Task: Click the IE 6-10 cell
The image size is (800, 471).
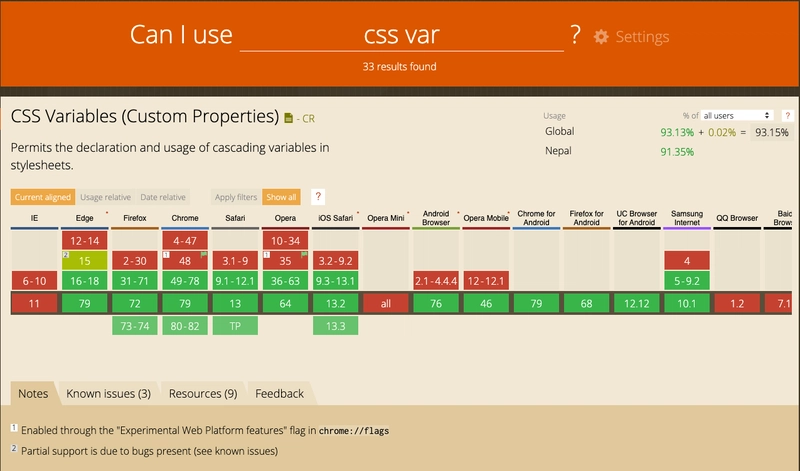Action: coord(34,281)
